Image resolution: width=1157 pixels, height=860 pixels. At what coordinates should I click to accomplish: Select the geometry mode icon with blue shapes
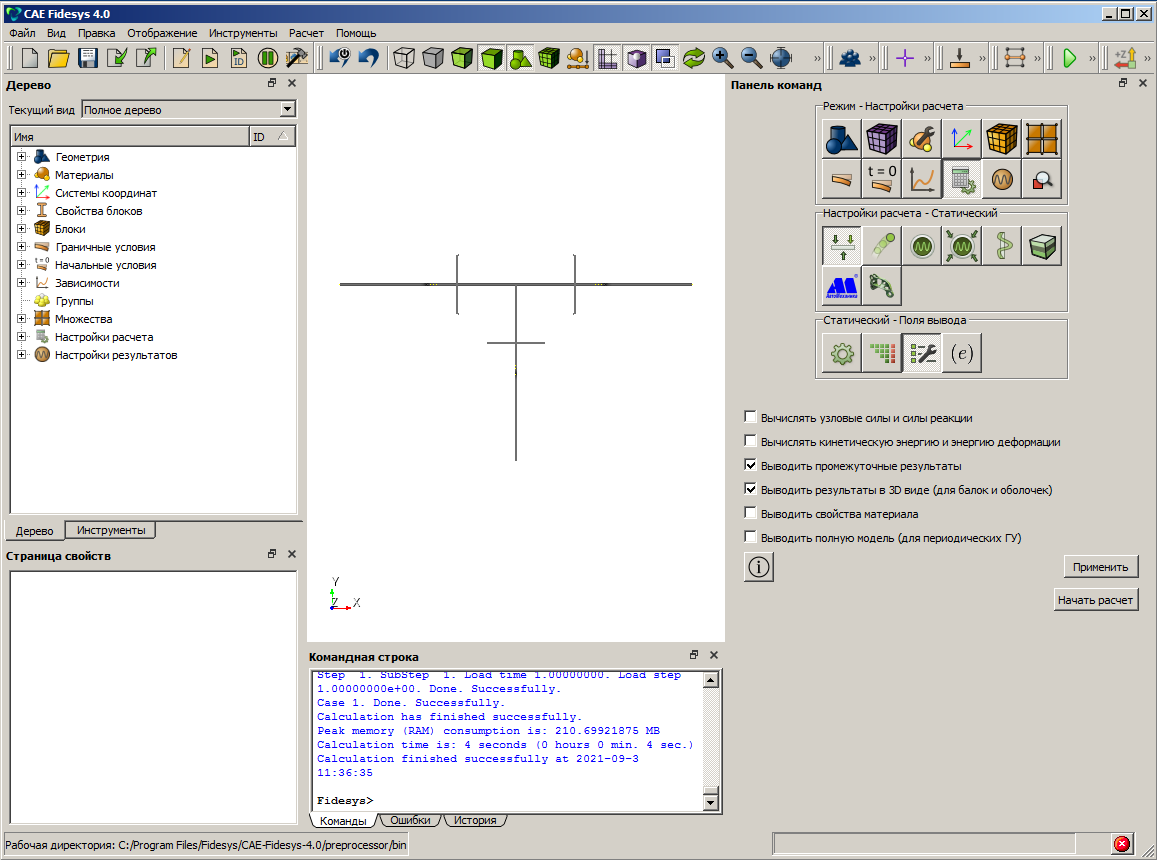click(x=842, y=139)
